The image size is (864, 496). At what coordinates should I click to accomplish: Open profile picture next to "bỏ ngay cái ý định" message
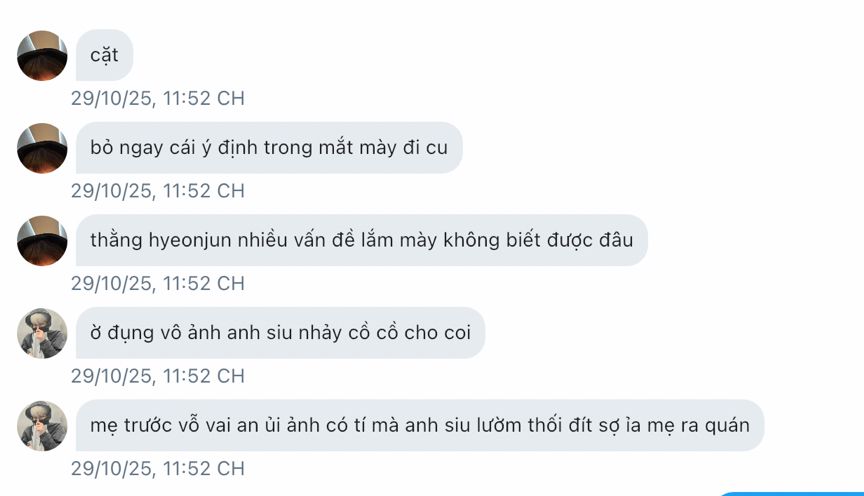click(x=42, y=148)
